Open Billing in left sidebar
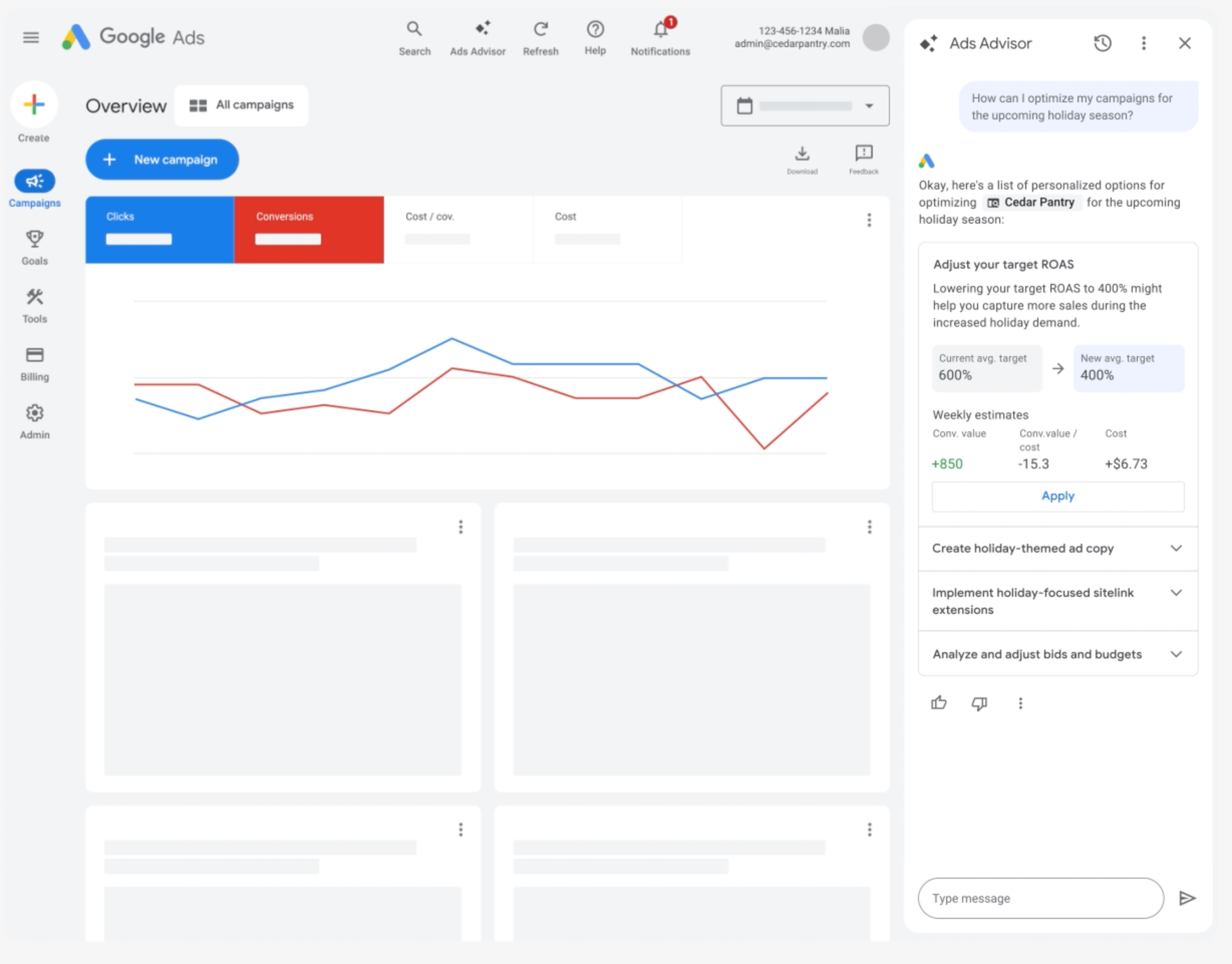This screenshot has width=1232, height=964. tap(35, 364)
